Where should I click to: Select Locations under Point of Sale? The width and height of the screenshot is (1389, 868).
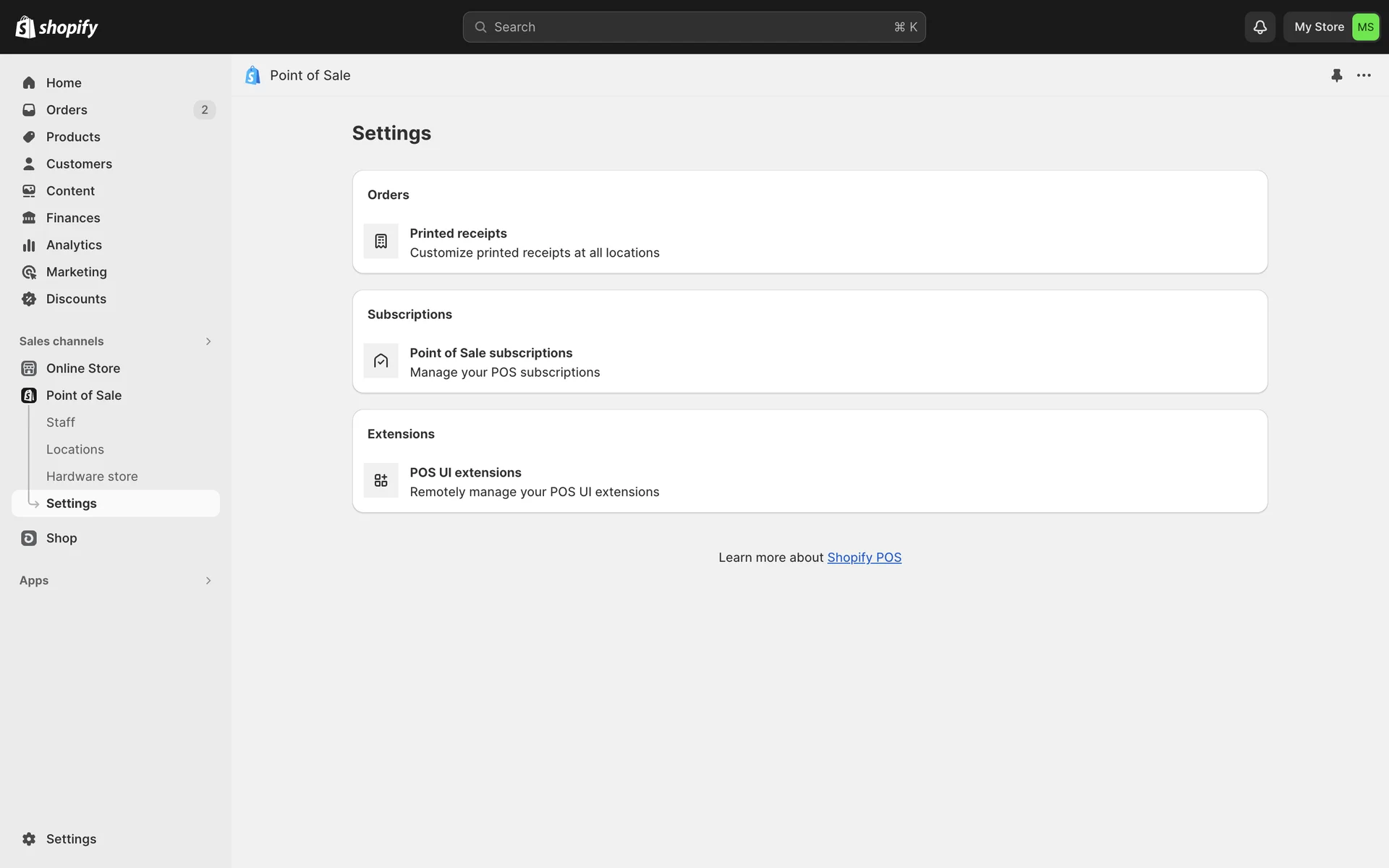(75, 449)
